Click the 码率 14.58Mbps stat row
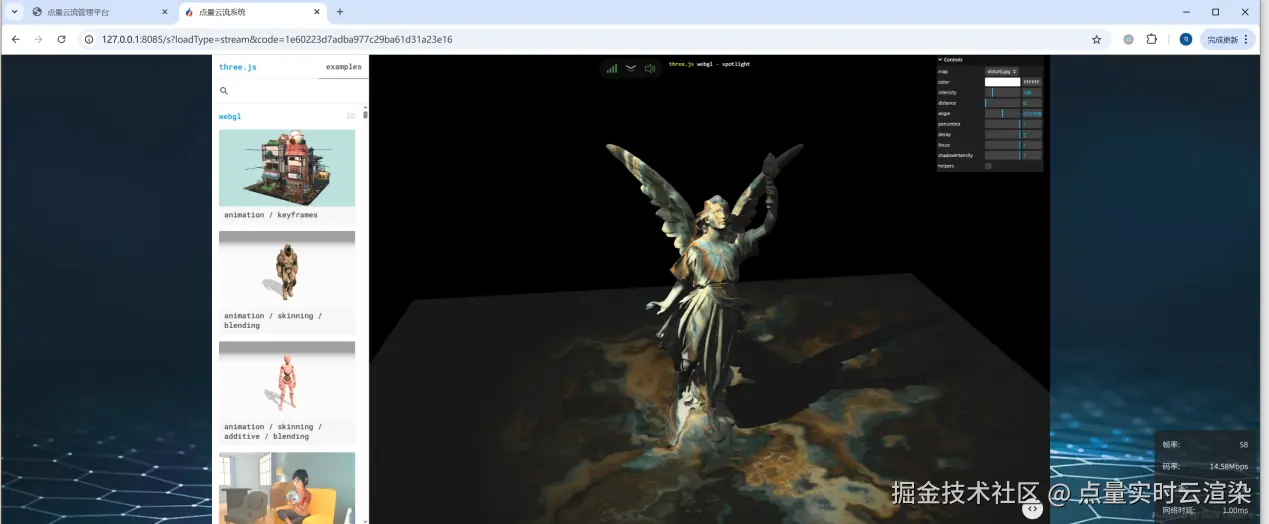The height and width of the screenshot is (524, 1269). (x=1205, y=467)
